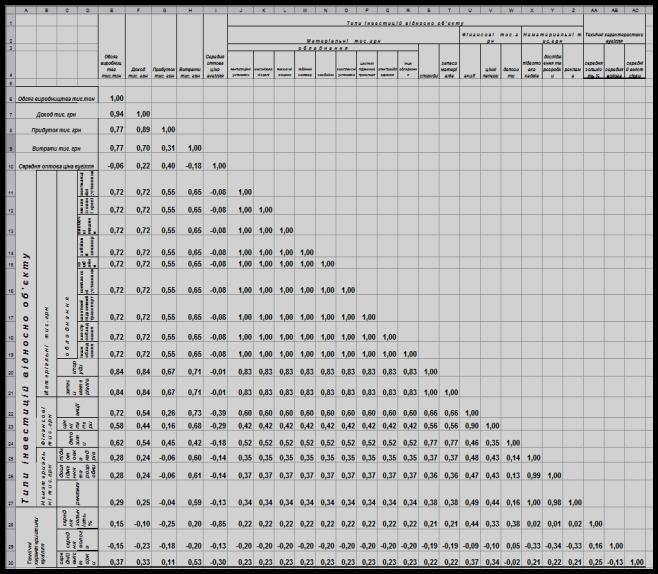This screenshot has height=574, width=658.
Task: Click the cell with value 0,47
Action: click(x=470, y=471)
